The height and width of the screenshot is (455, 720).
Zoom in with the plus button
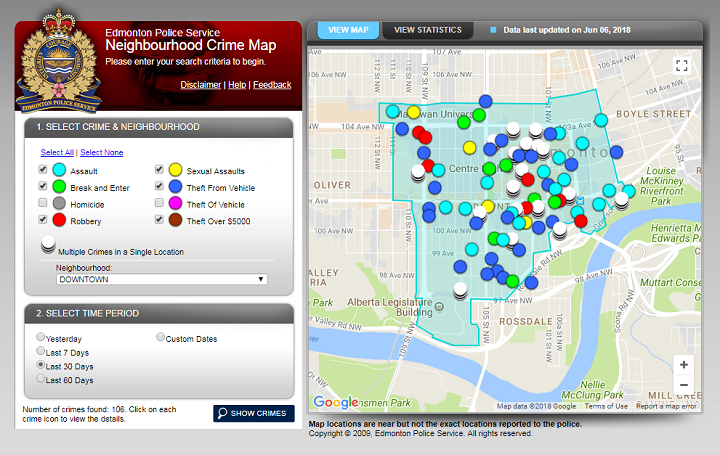coord(684,365)
